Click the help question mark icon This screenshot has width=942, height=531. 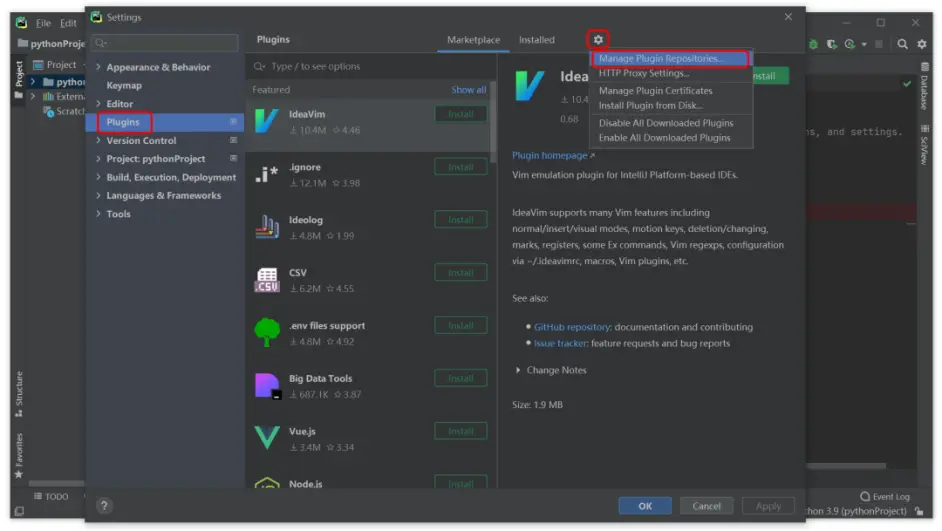coord(104,506)
